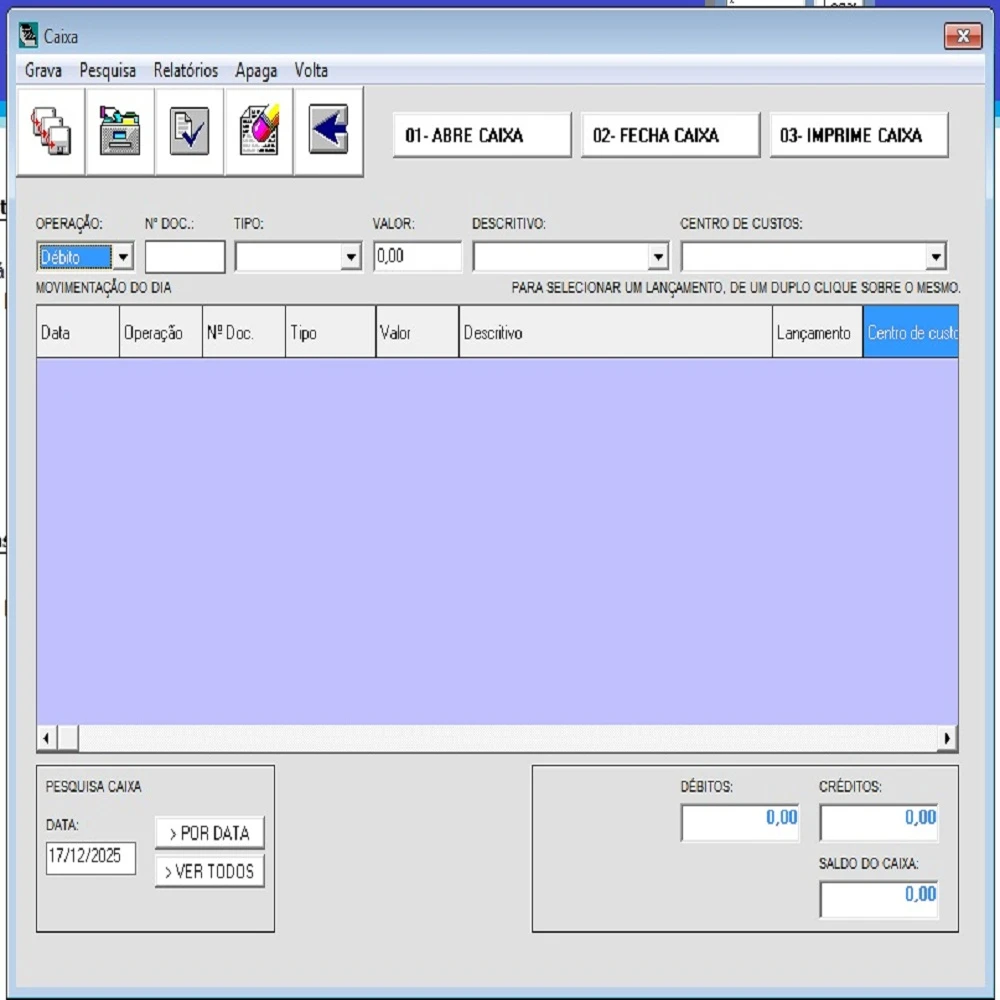Click the Apaga eraser toolbar icon
The image size is (1000, 1000).
click(259, 132)
